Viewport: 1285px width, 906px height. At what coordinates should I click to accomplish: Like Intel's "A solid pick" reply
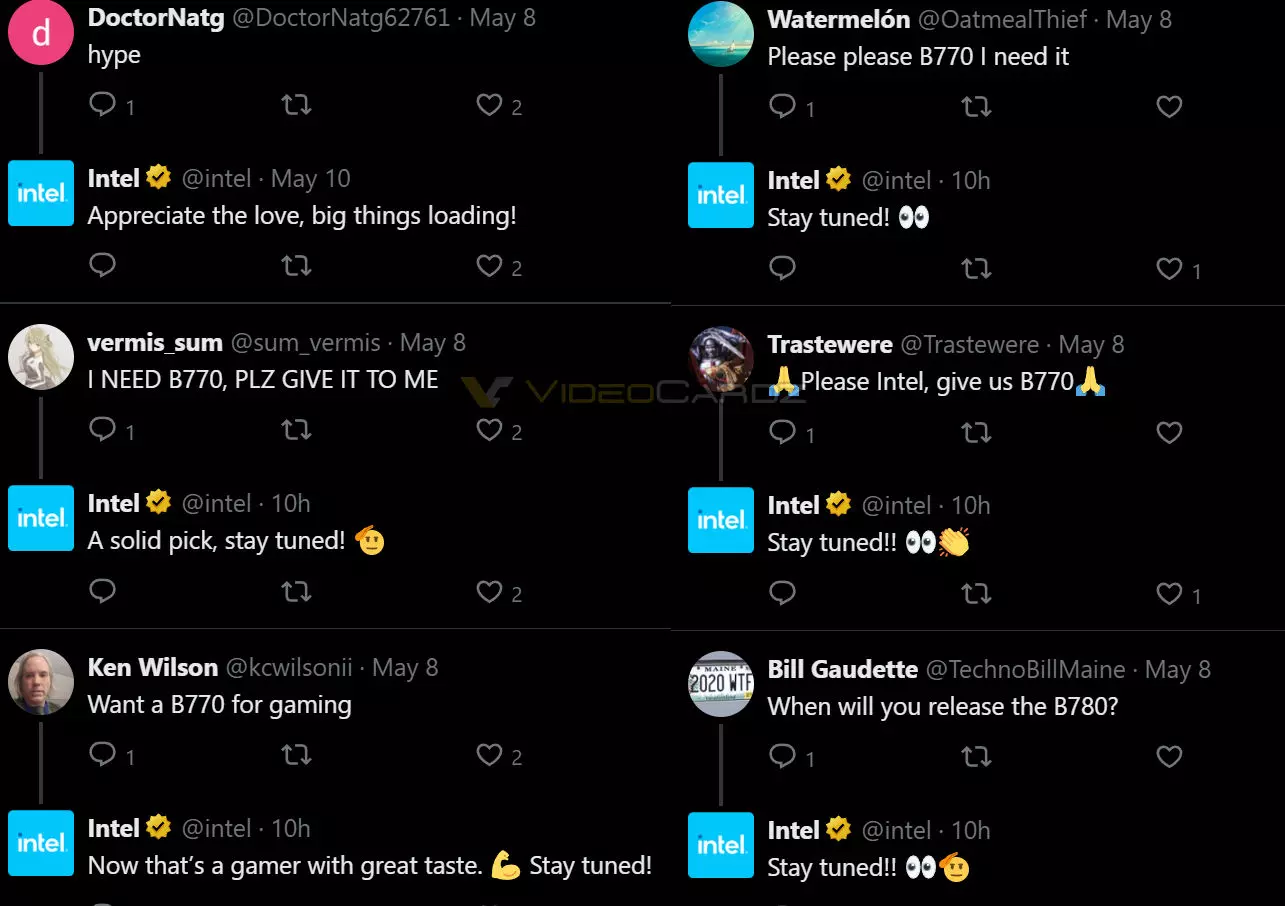tap(489, 592)
